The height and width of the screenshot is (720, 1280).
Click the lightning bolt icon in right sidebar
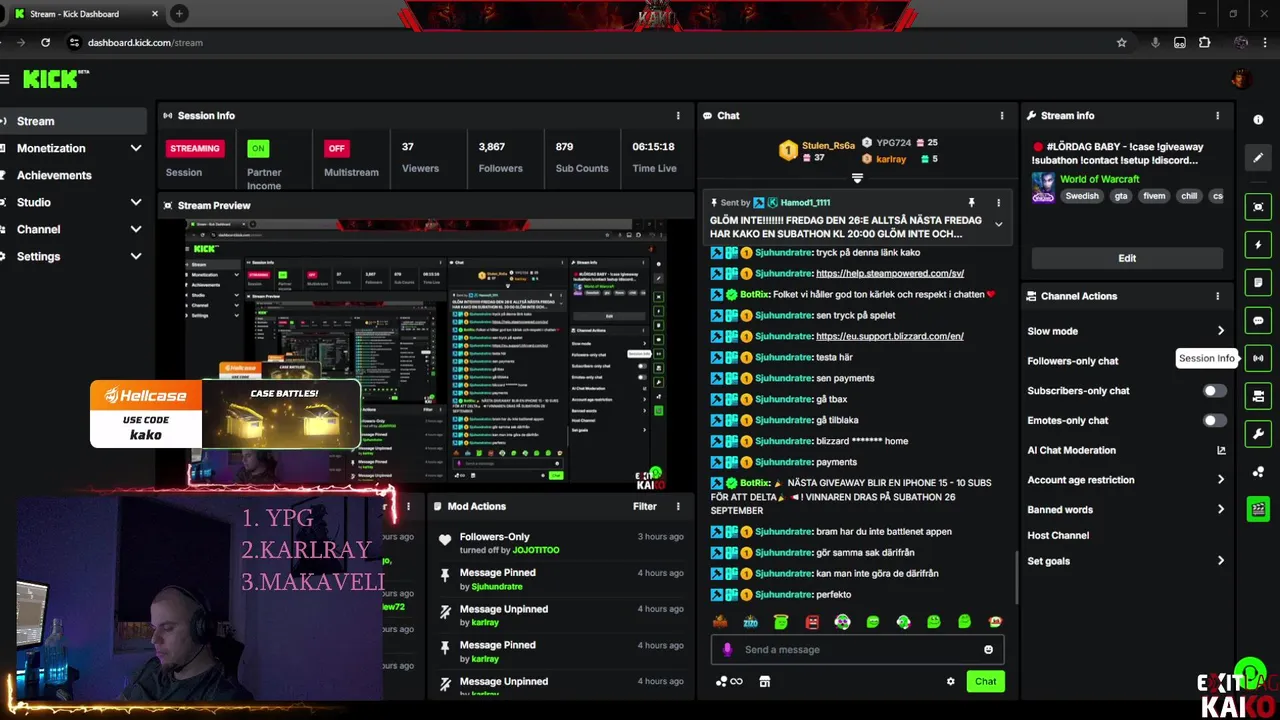[x=1258, y=245]
